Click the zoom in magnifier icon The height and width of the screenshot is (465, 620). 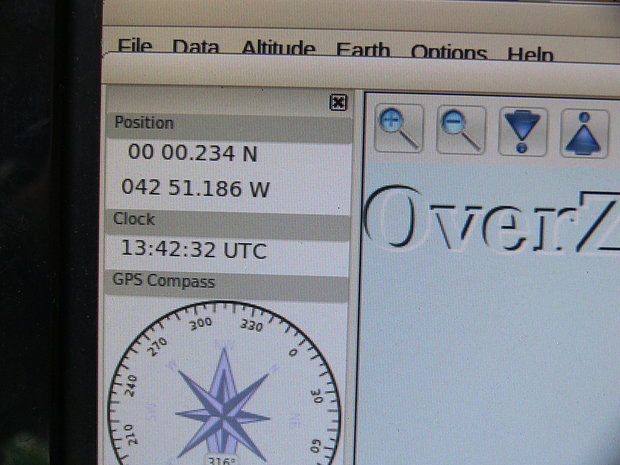[x=399, y=128]
